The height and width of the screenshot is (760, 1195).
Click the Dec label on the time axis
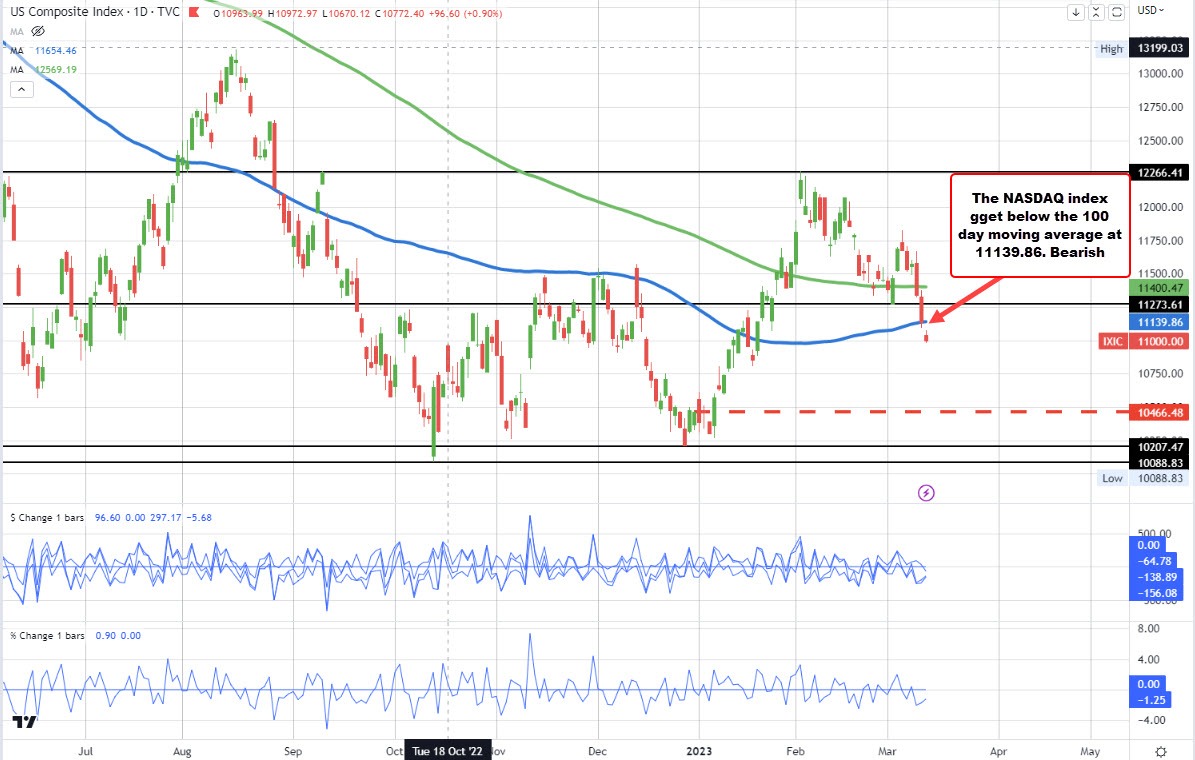(598, 752)
